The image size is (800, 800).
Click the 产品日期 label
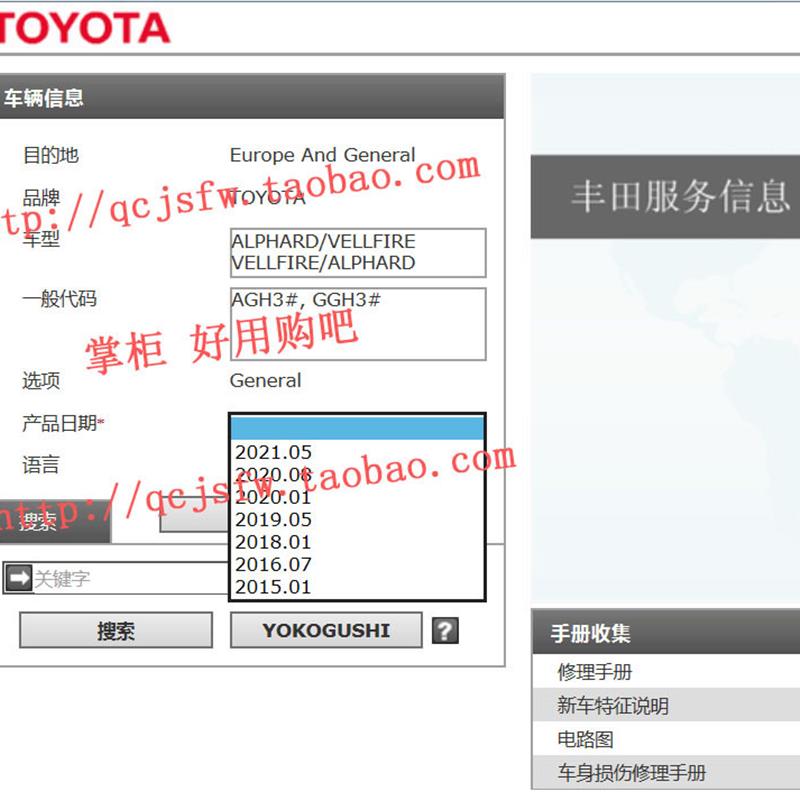pyautogui.click(x=62, y=423)
